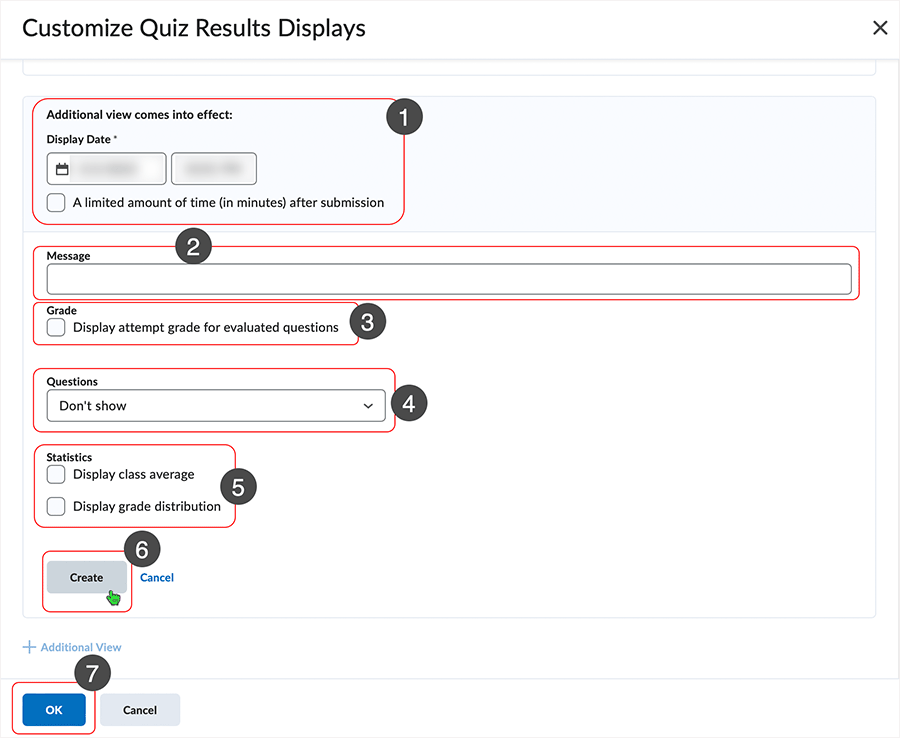Viewport: 900px width, 738px height.
Task: Click the gray Cancel button at bottom
Action: pyautogui.click(x=140, y=710)
